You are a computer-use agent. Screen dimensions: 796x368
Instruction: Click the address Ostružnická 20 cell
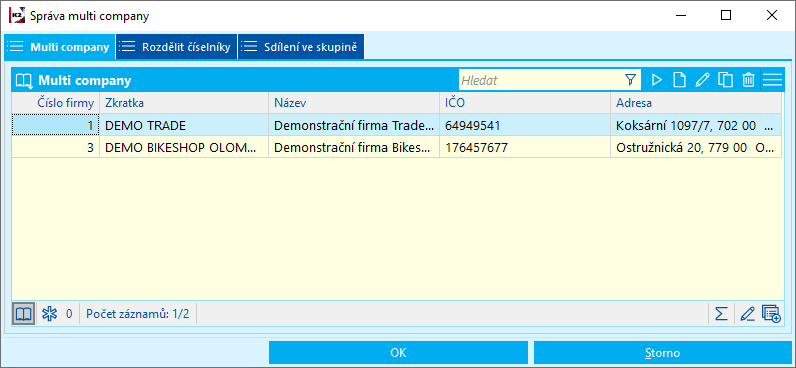(x=696, y=148)
